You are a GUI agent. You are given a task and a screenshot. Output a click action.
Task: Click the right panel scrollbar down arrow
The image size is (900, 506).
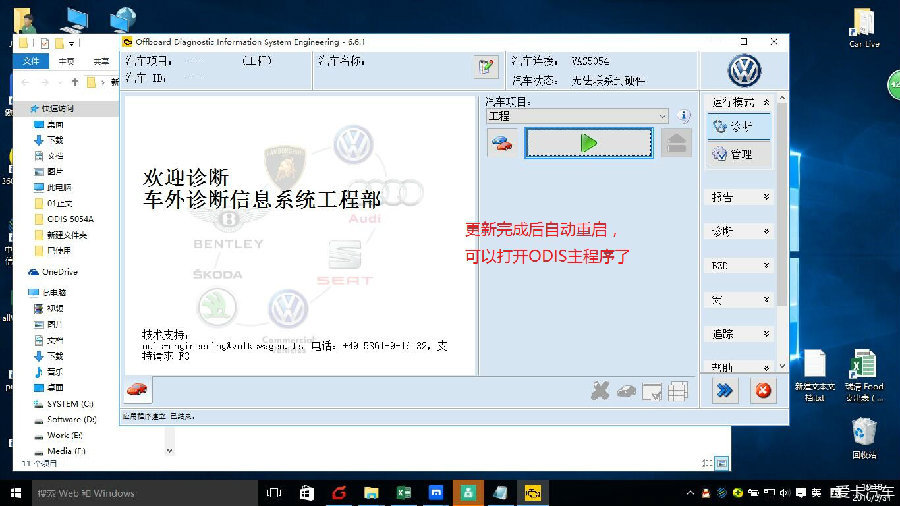(x=782, y=366)
